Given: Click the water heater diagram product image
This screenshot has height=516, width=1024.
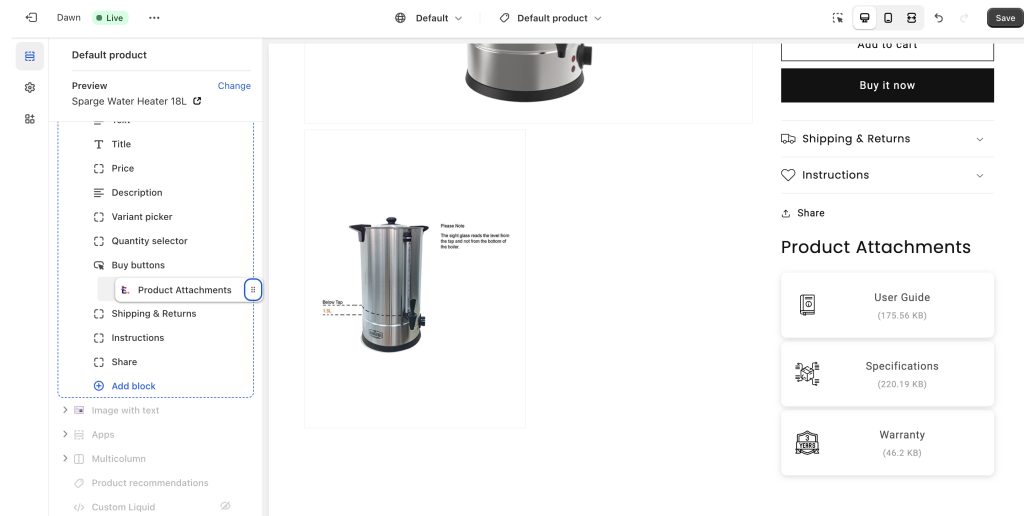Looking at the screenshot, I should [415, 279].
